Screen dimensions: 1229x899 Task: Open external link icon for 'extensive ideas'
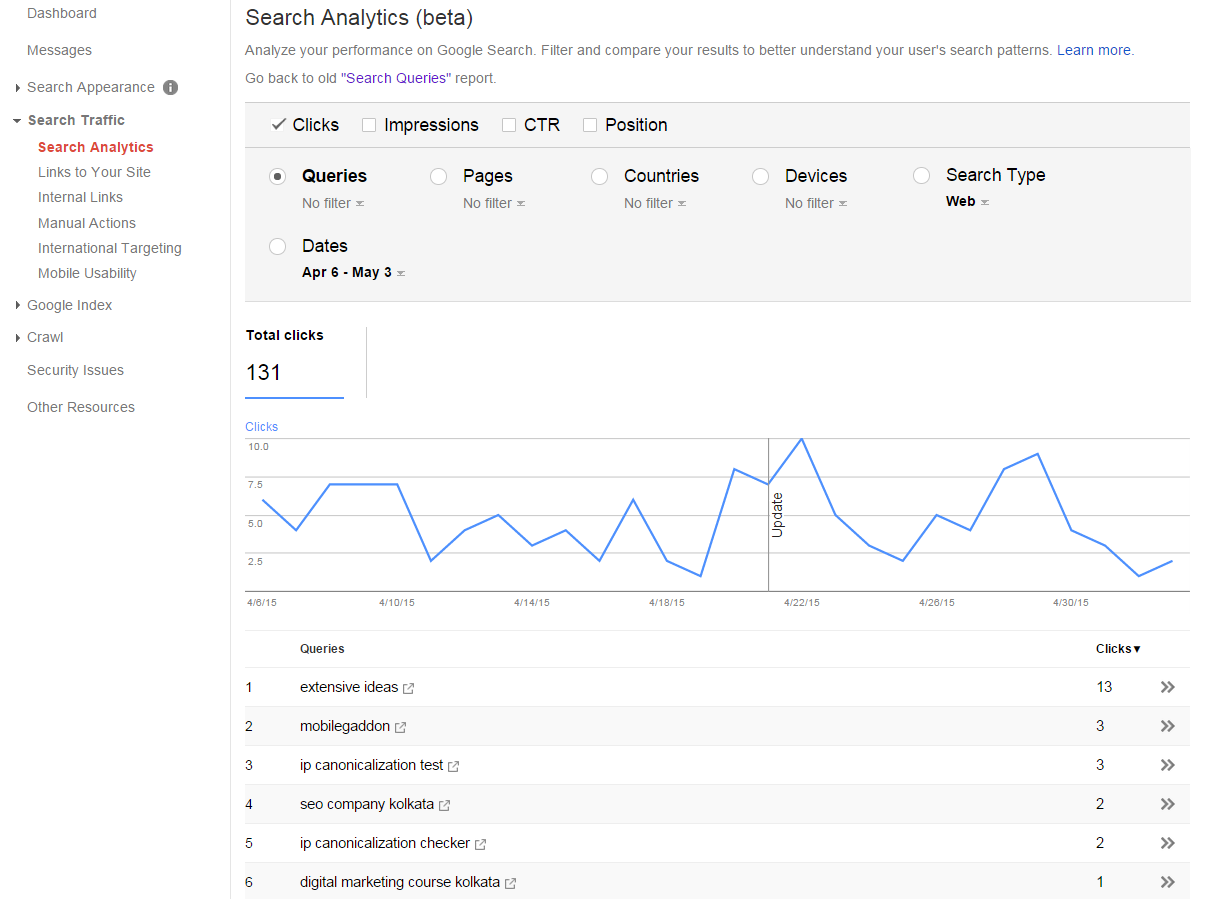(x=408, y=688)
